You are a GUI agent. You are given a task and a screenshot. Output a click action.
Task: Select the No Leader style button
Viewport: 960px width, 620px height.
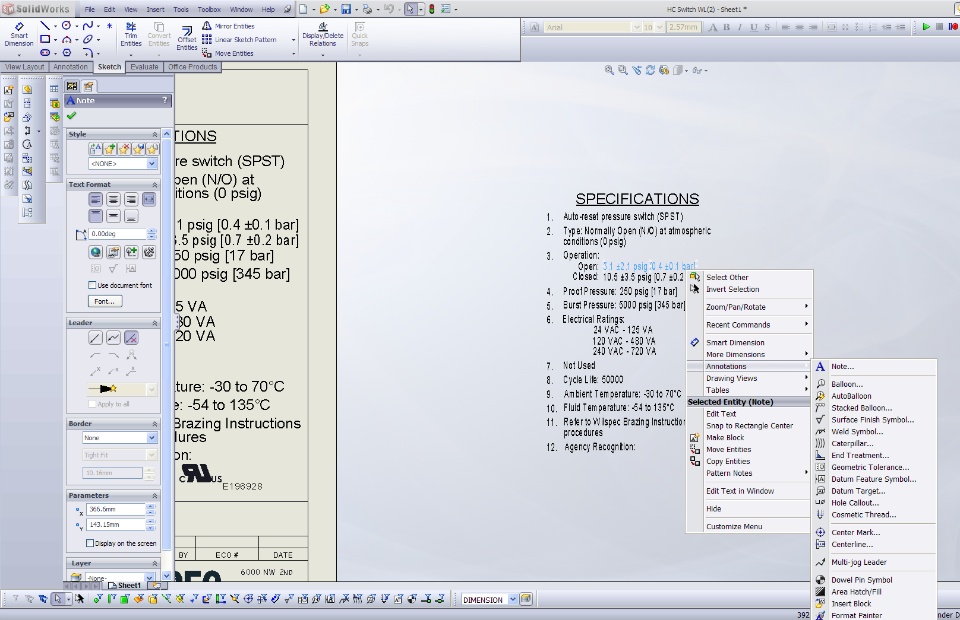(131, 338)
